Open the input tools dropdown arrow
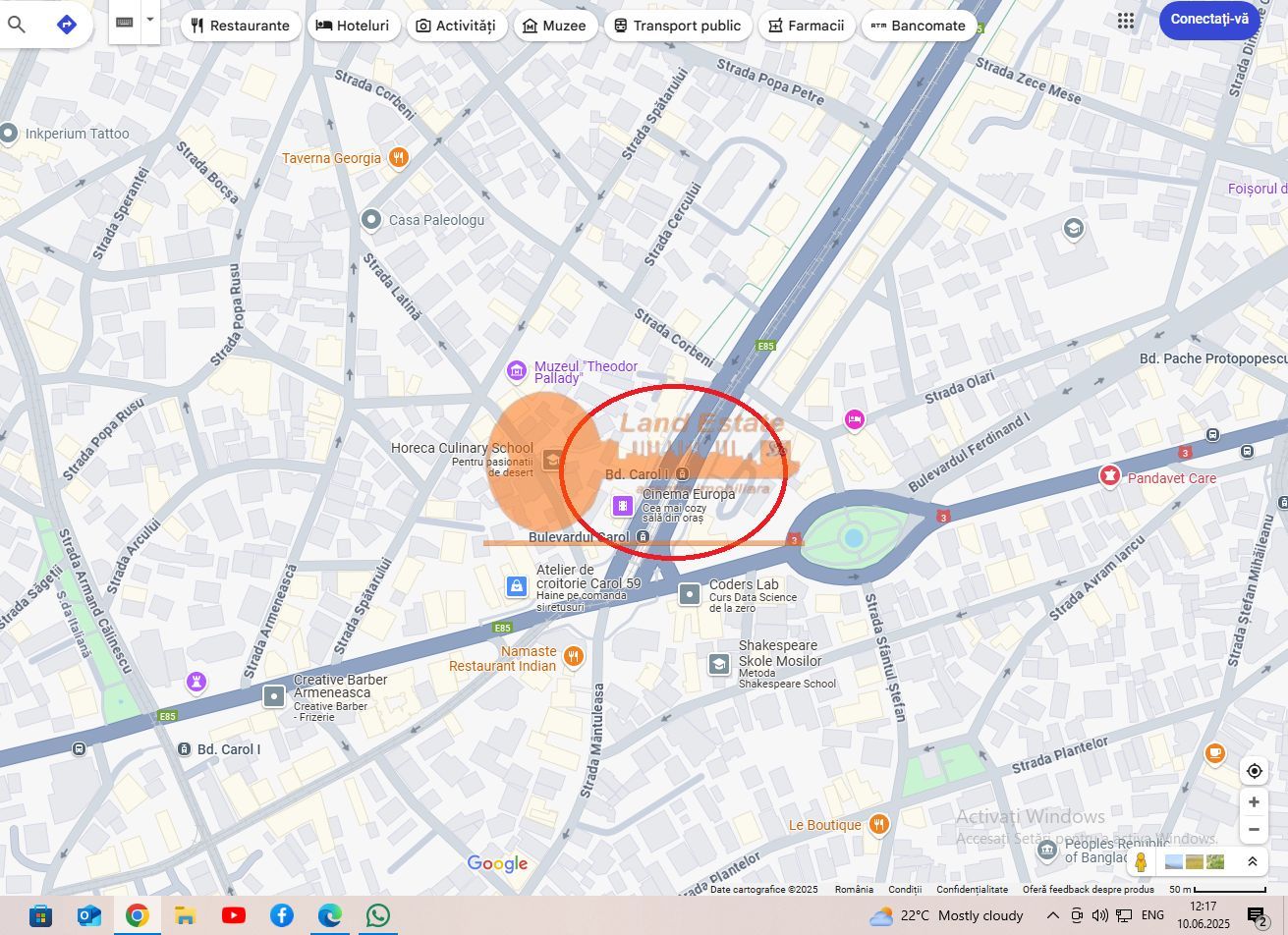 [150, 20]
